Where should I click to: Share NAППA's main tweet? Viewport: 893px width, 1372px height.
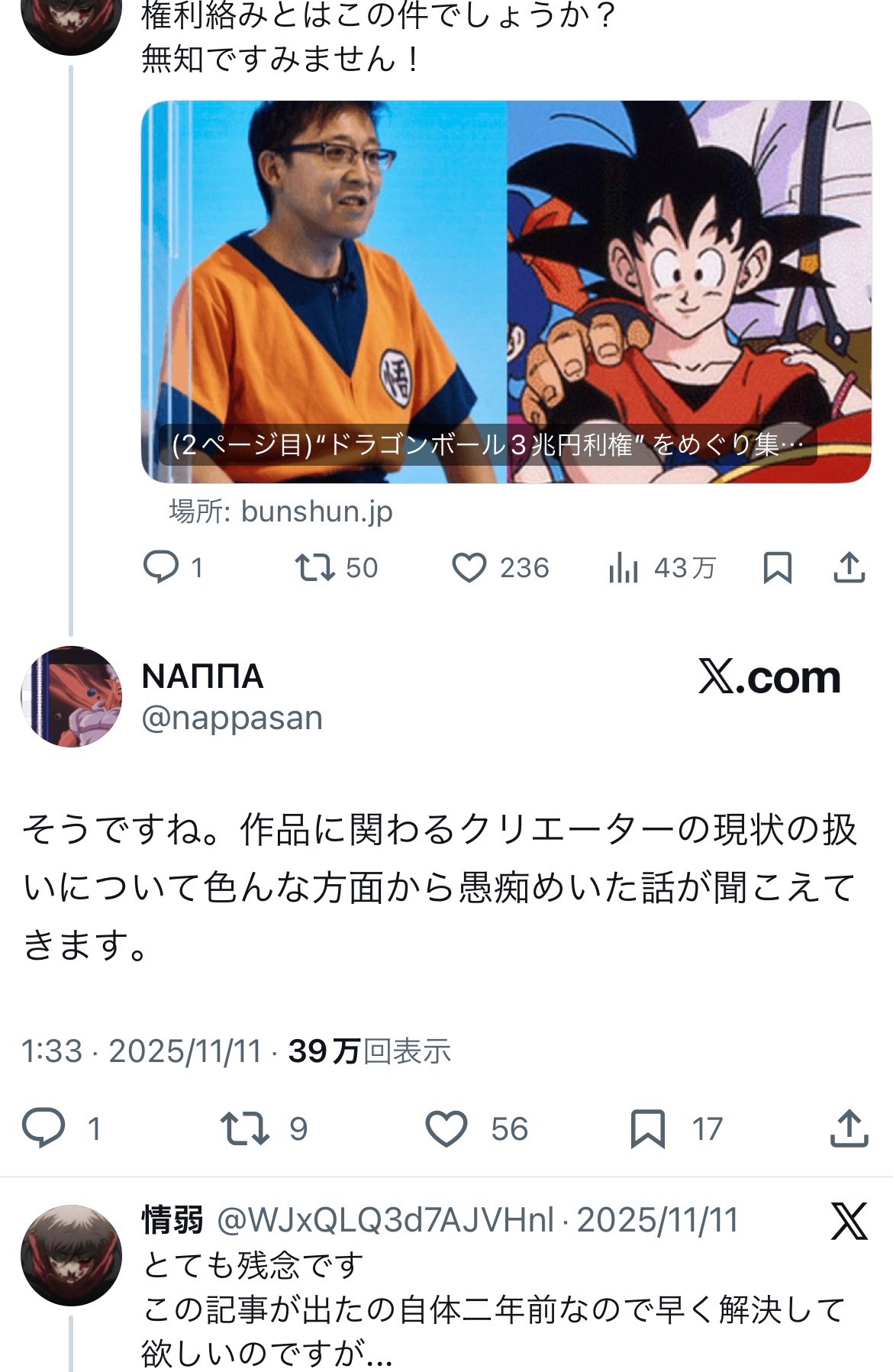849,1128
